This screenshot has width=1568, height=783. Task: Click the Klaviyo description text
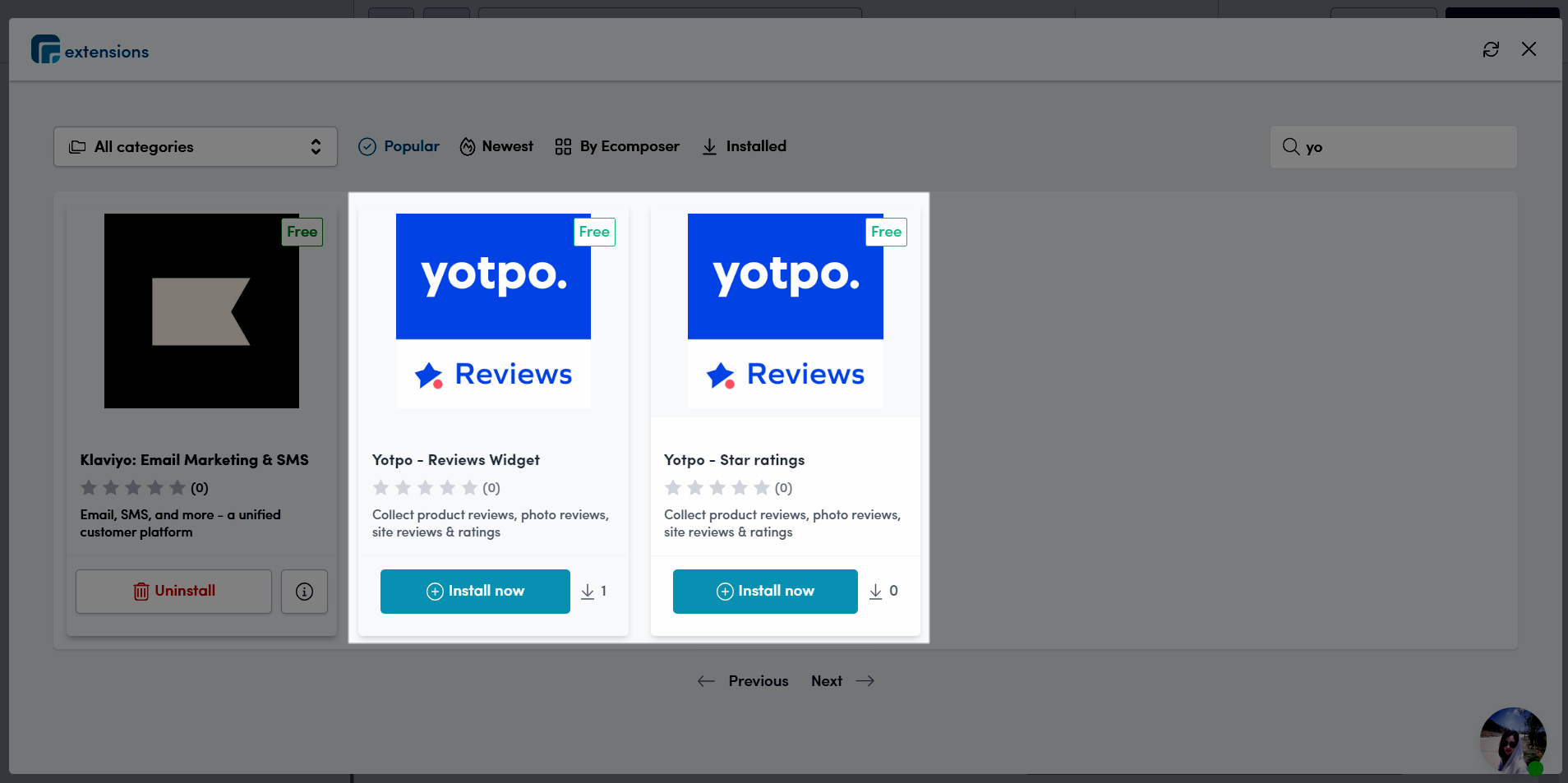click(181, 523)
